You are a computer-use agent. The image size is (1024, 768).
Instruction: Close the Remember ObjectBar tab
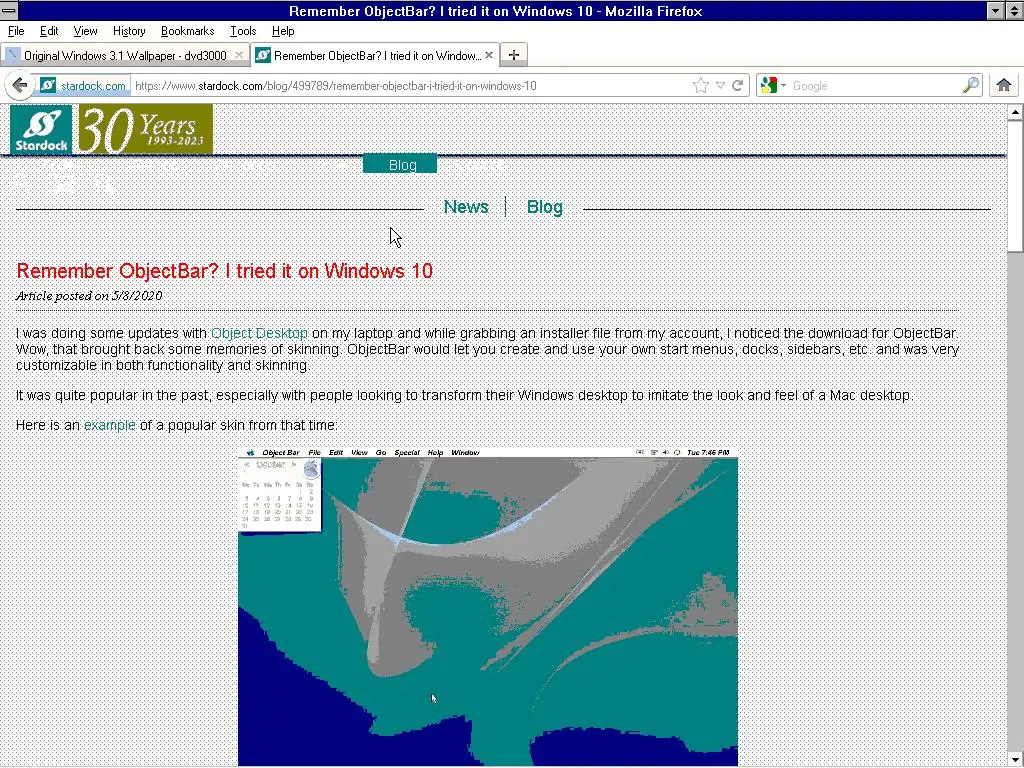click(x=488, y=56)
